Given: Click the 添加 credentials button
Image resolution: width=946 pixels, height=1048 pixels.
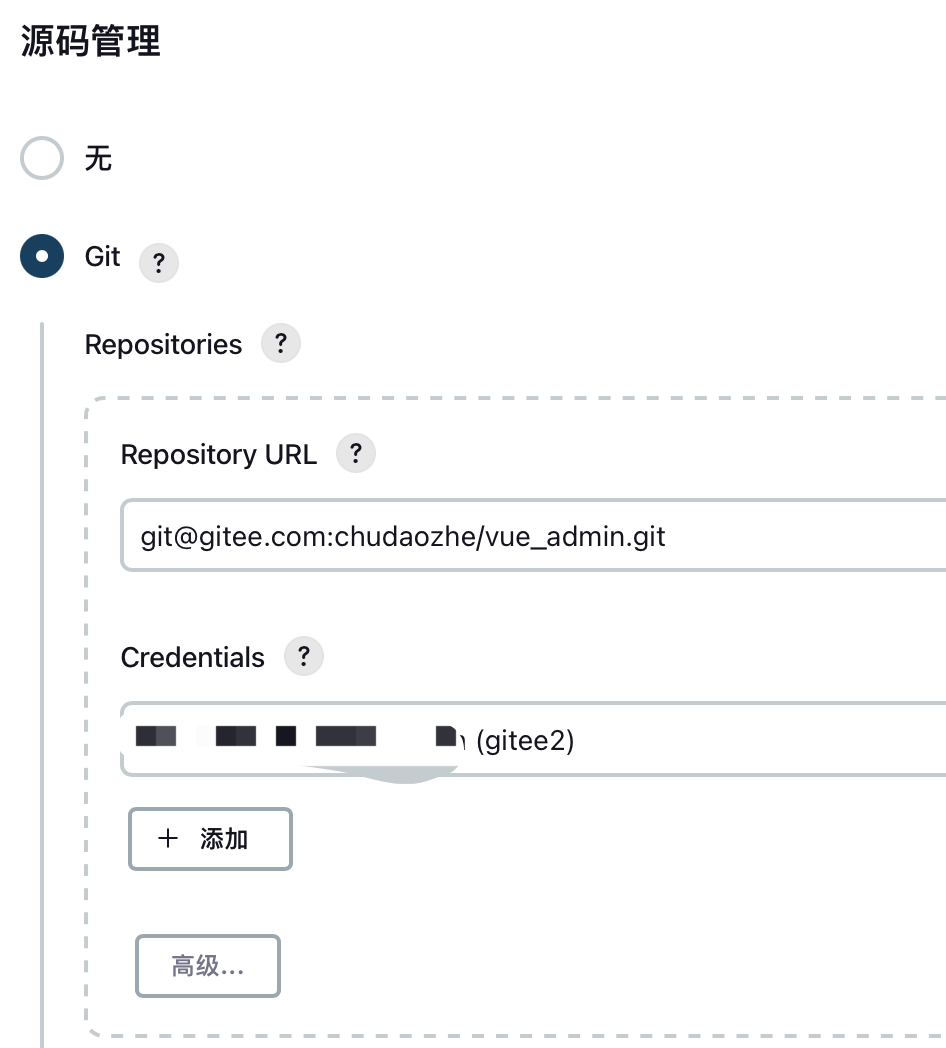Looking at the screenshot, I should coord(211,839).
